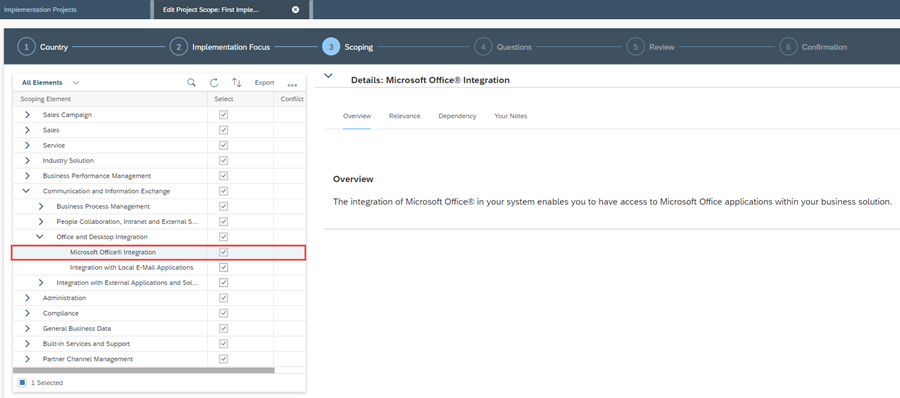Click step 5 Review circle
Image resolution: width=900 pixels, height=398 pixels.
pos(635,47)
